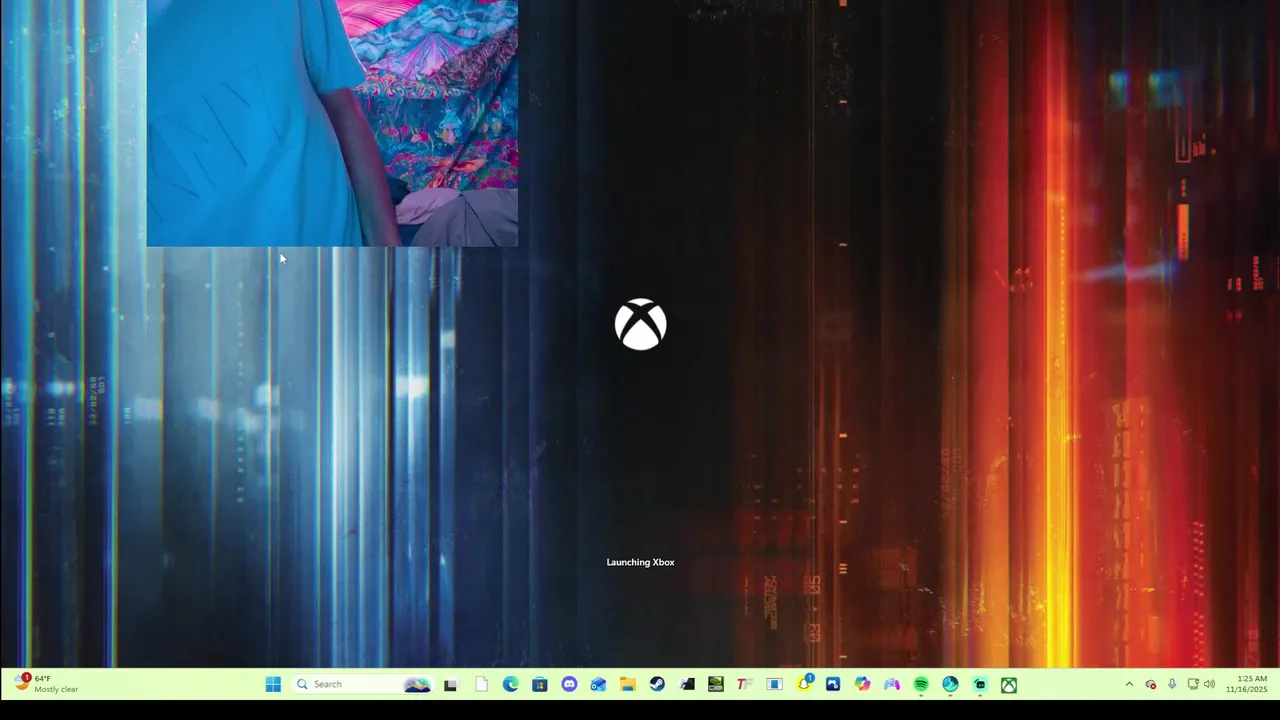Click the taskbar Search box
Viewport: 1280px width, 720px height.
[363, 685]
